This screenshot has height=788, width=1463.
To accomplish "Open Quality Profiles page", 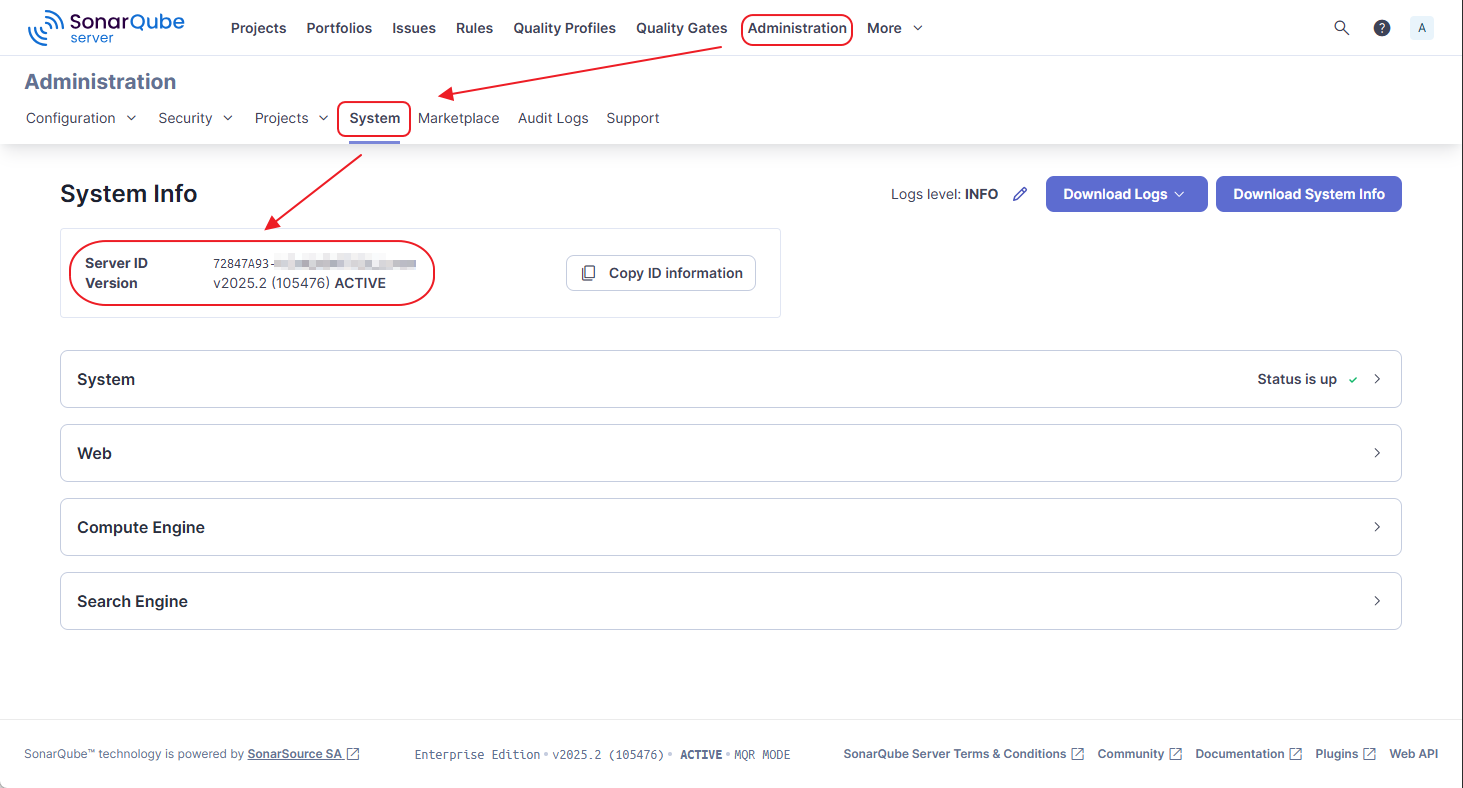I will click(565, 28).
